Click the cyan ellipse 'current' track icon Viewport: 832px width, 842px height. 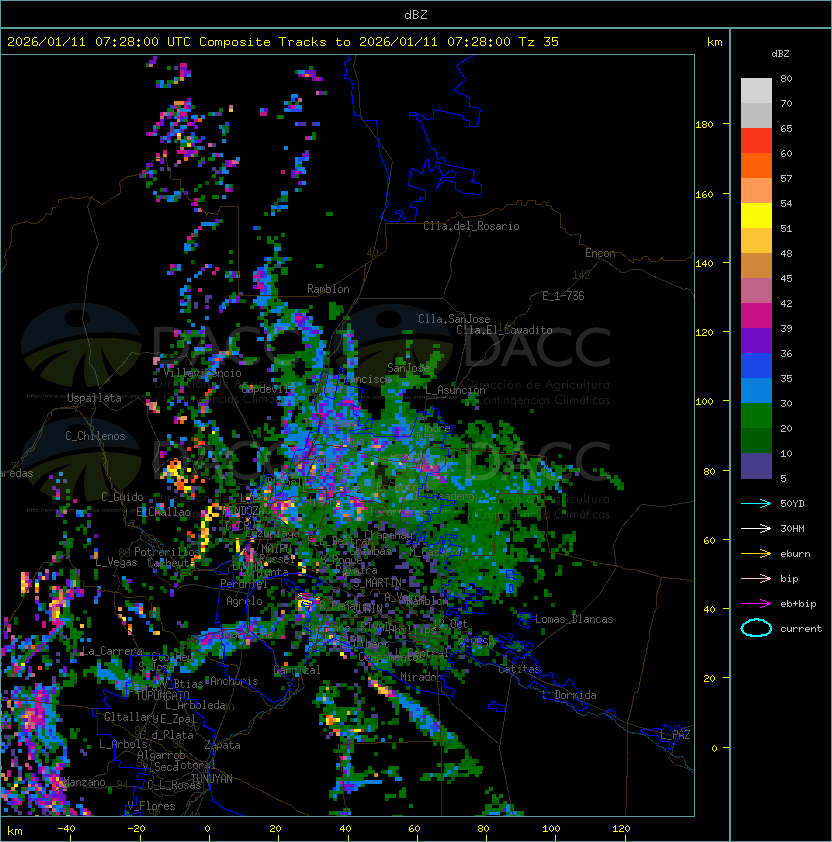(x=756, y=628)
